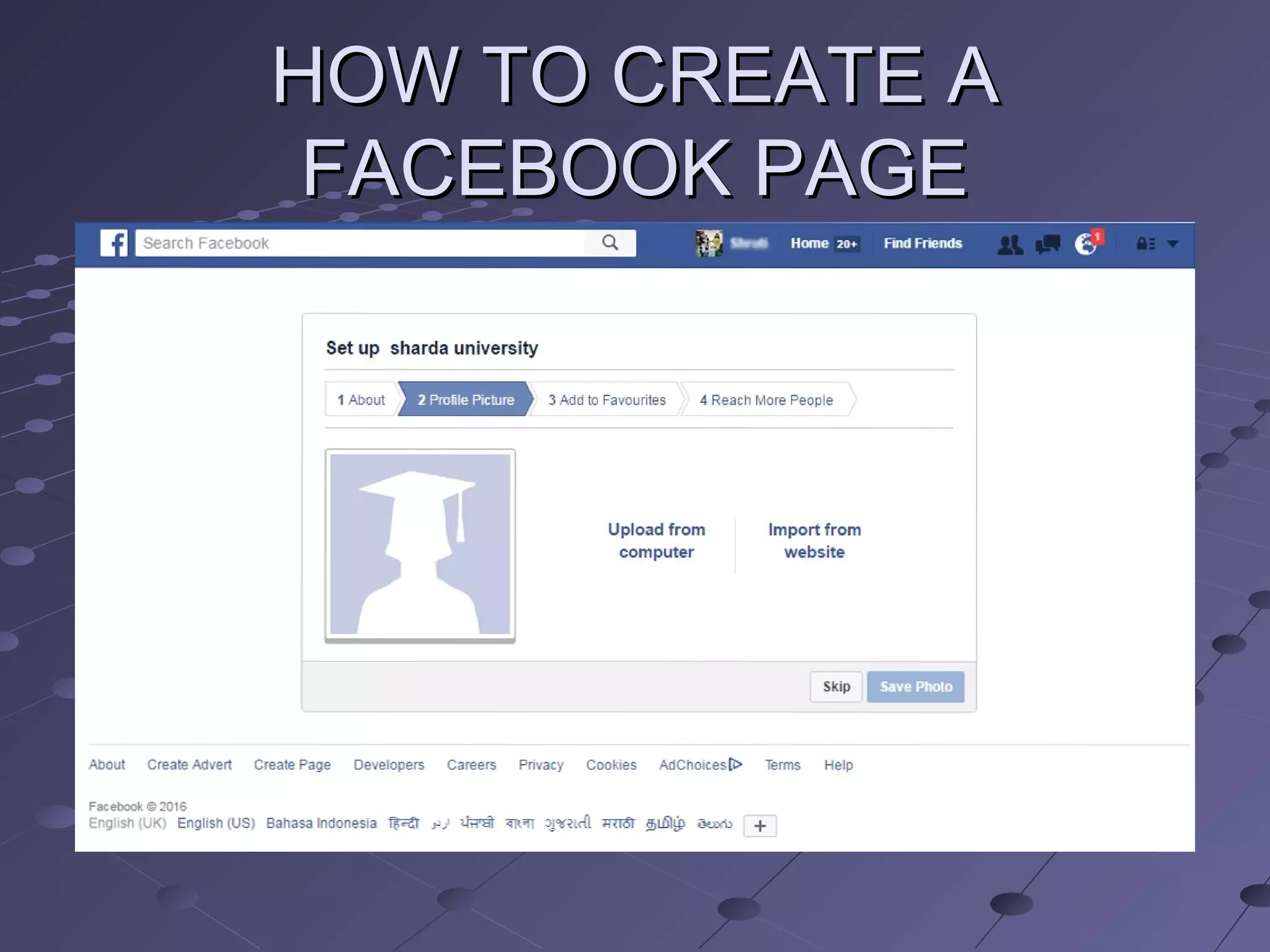The image size is (1270, 952).
Task: Click the blurred profile name in top bar
Action: (748, 243)
